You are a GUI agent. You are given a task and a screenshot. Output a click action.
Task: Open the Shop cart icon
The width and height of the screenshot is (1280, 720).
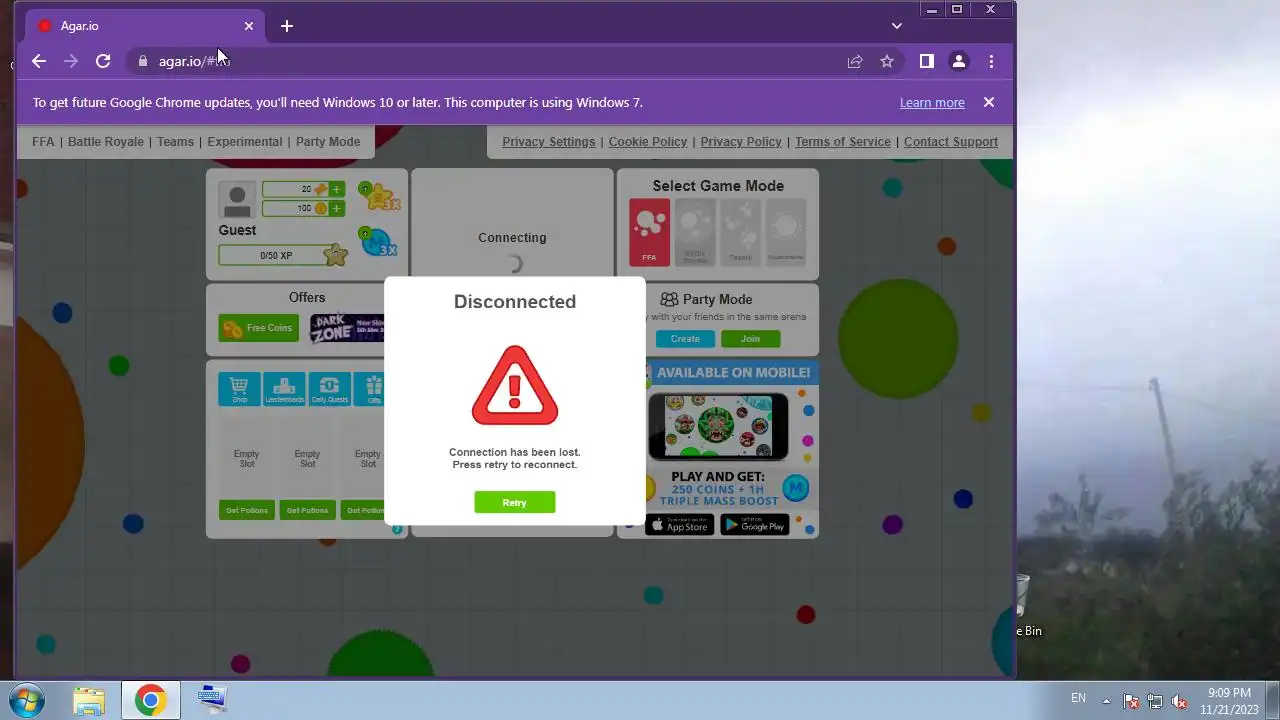239,389
